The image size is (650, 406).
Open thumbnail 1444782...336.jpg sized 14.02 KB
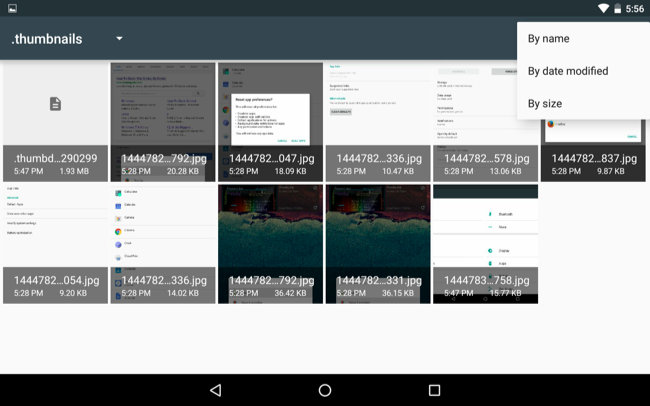(163, 244)
